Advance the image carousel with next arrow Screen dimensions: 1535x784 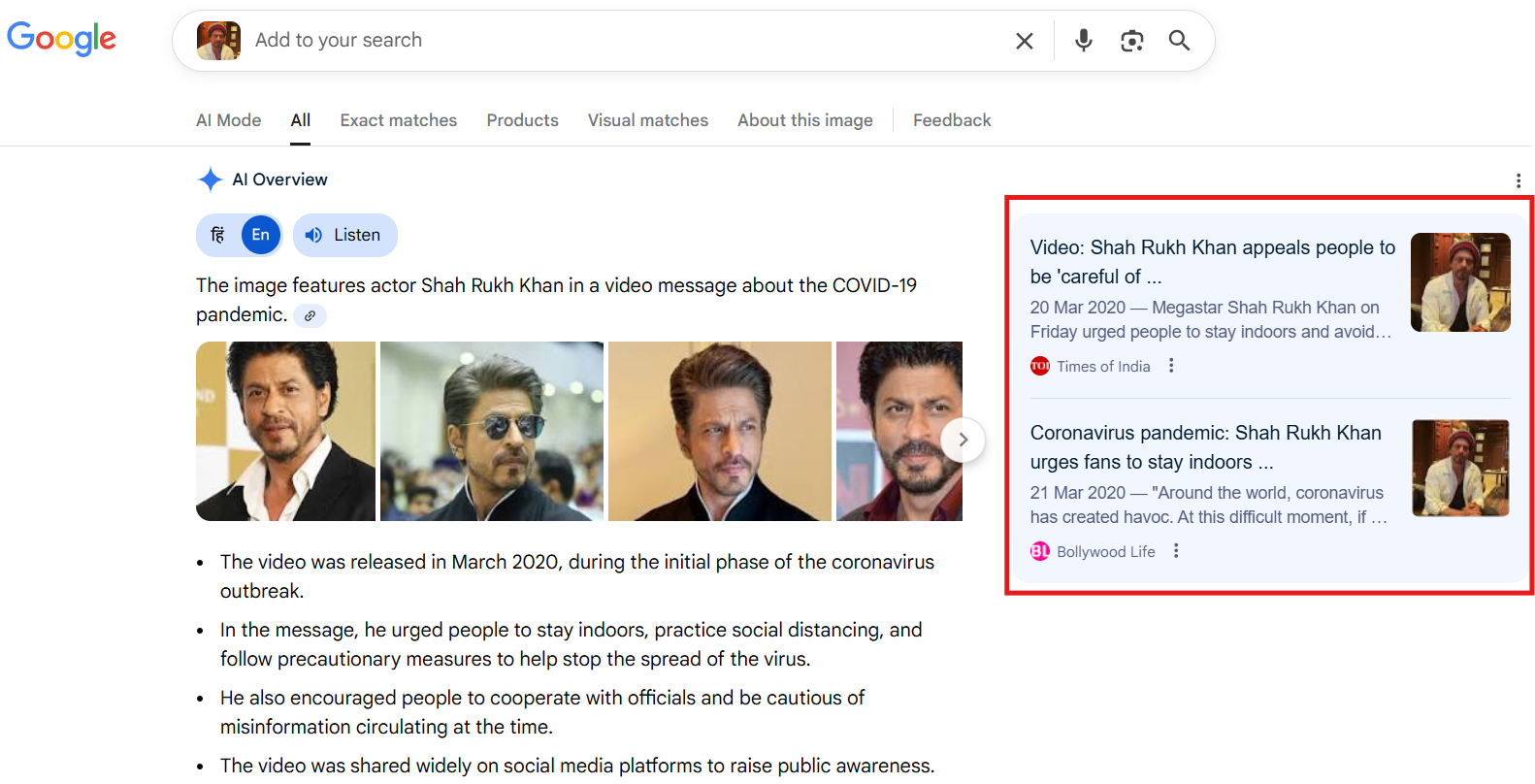963,440
